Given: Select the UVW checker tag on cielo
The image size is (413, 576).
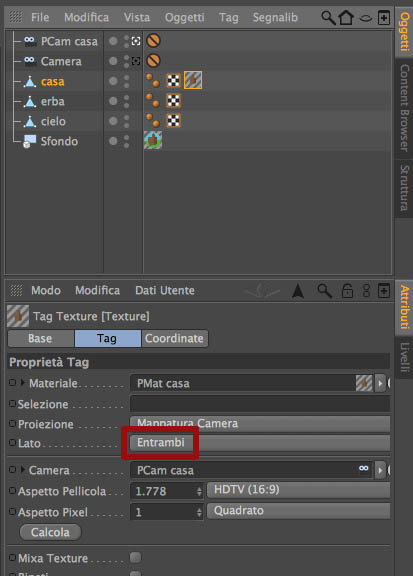Looking at the screenshot, I should [173, 120].
